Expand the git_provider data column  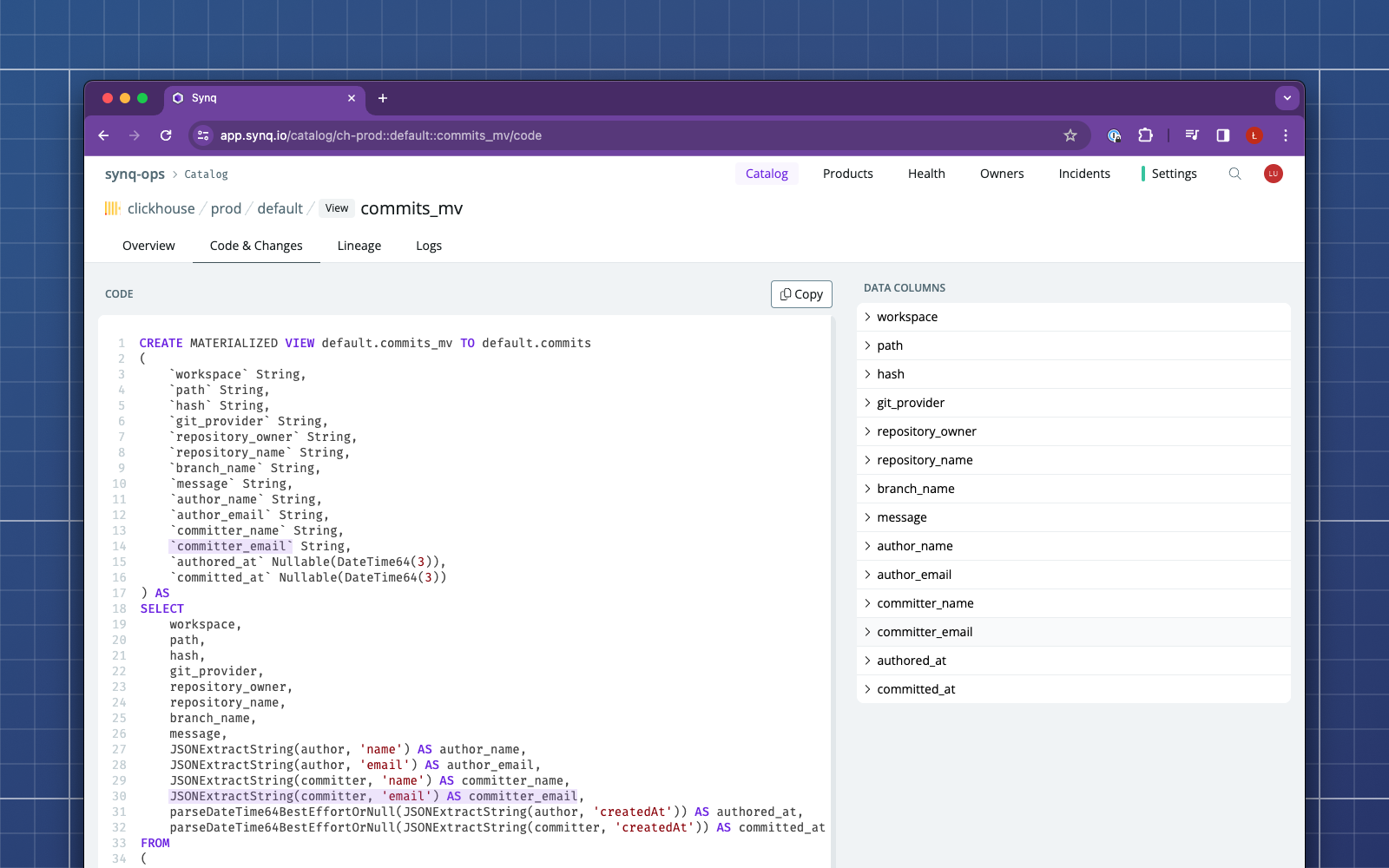(1073, 403)
